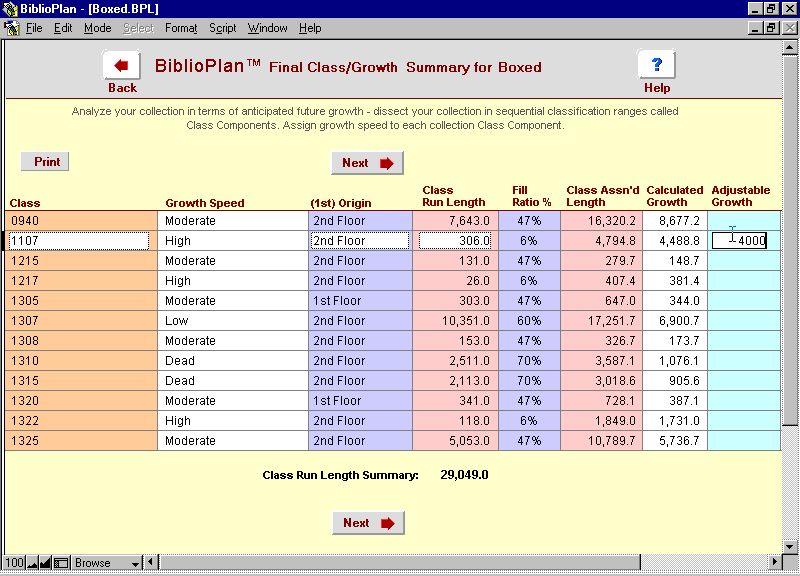
Task: Click the Class Run Length field showing 306.0
Action: [x=455, y=241]
